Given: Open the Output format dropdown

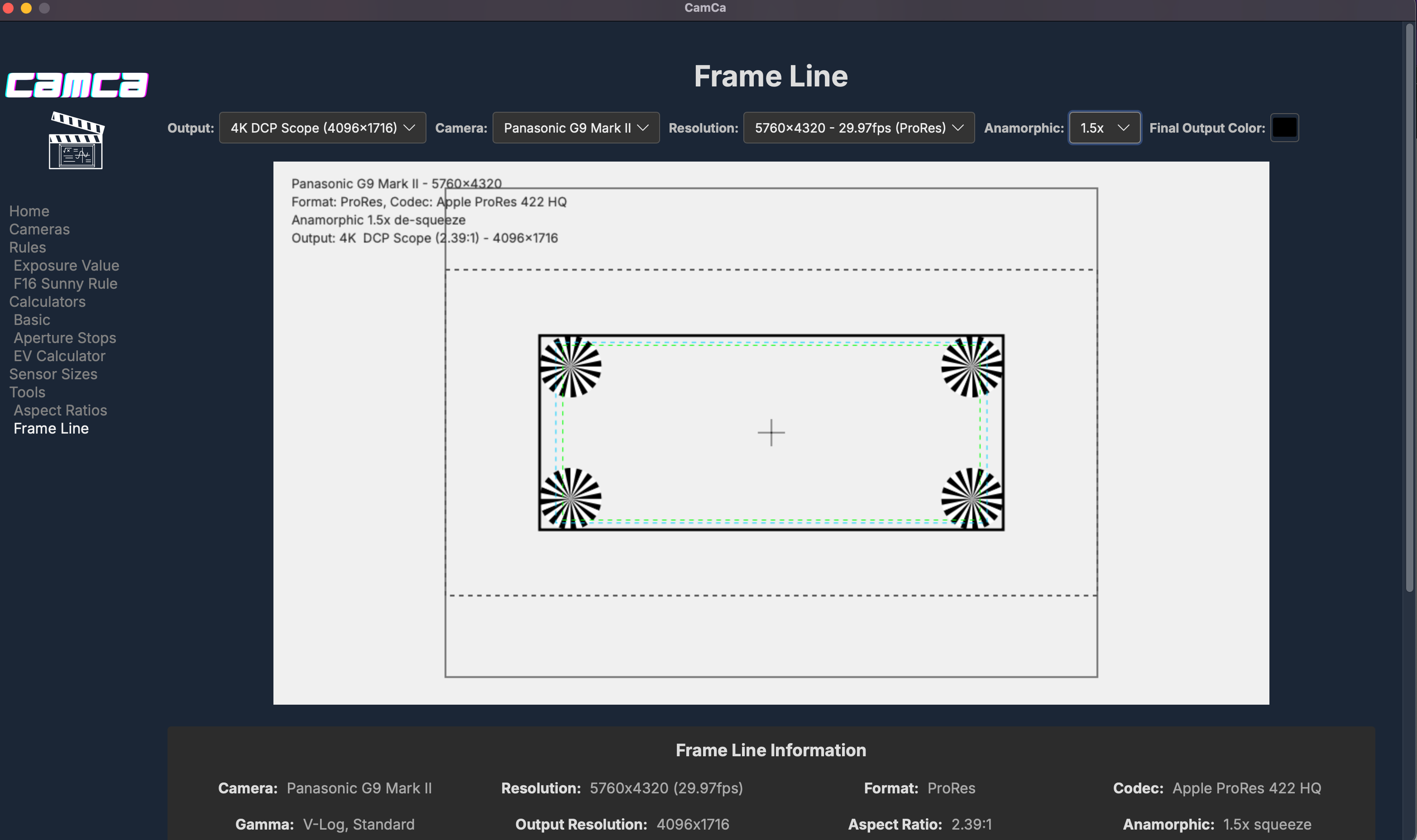Looking at the screenshot, I should (x=323, y=128).
